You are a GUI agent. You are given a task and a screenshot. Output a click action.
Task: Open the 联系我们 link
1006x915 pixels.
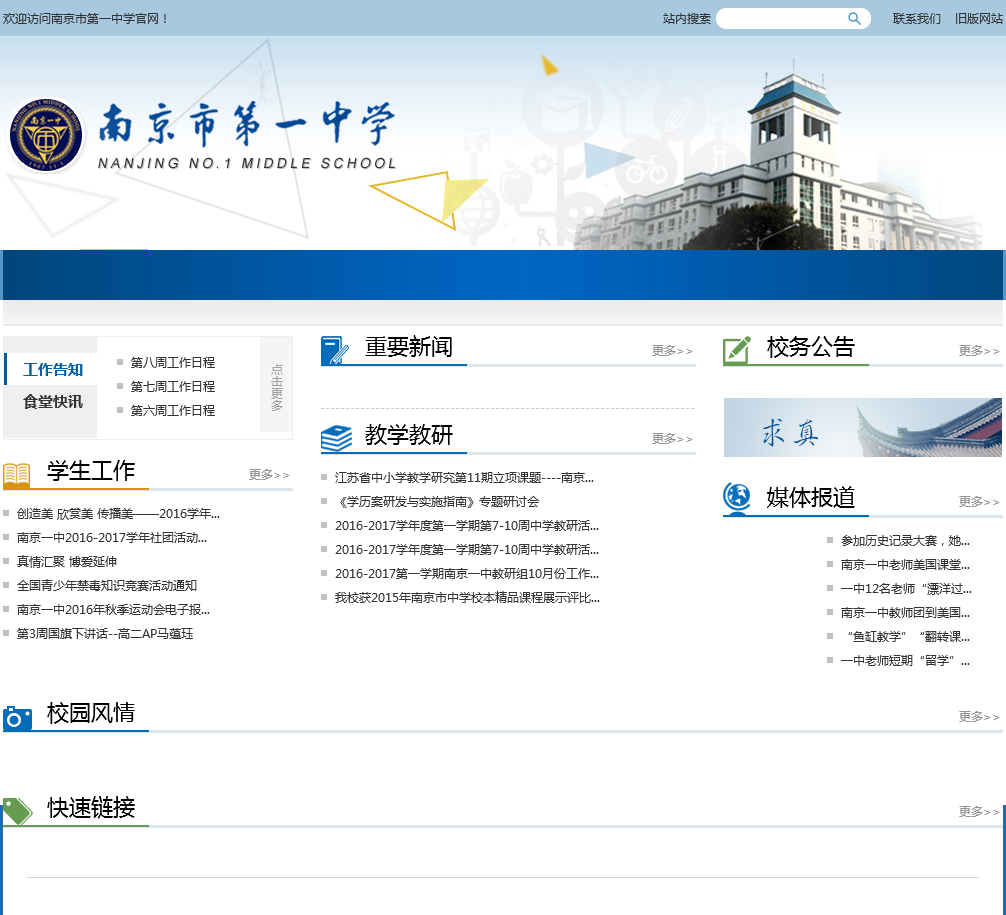tap(916, 19)
